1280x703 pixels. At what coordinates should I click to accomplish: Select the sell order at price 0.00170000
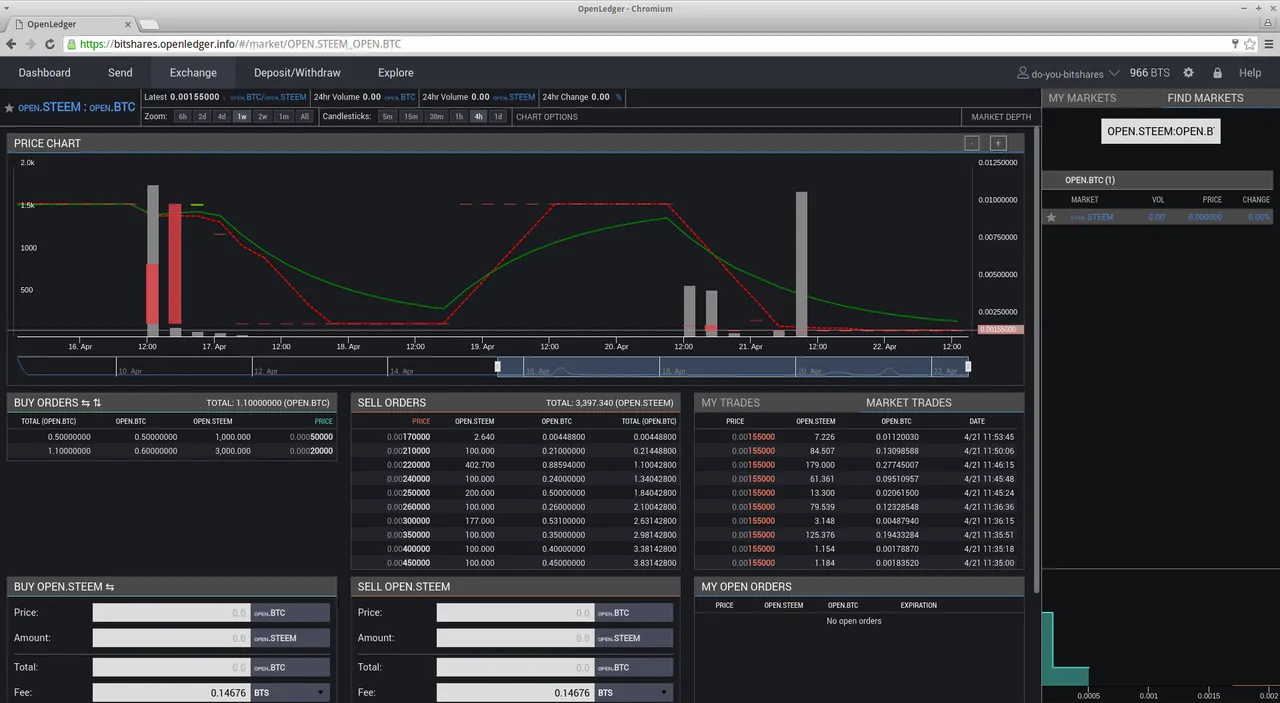coord(516,437)
